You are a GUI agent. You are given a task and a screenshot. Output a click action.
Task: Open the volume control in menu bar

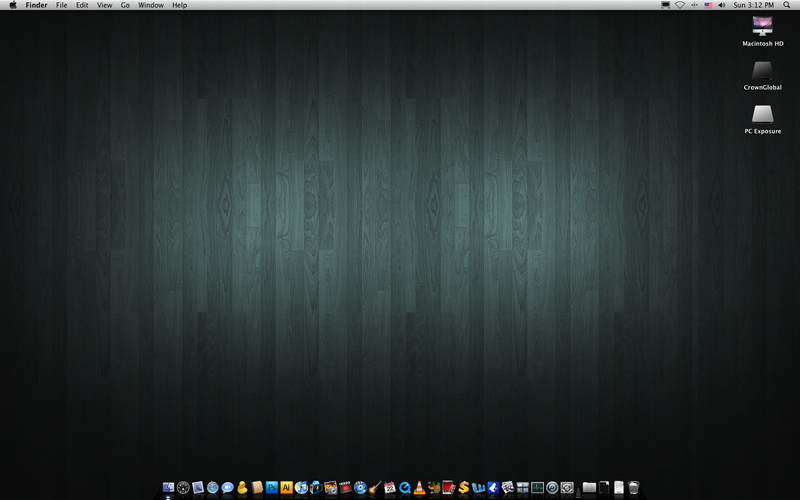point(721,5)
